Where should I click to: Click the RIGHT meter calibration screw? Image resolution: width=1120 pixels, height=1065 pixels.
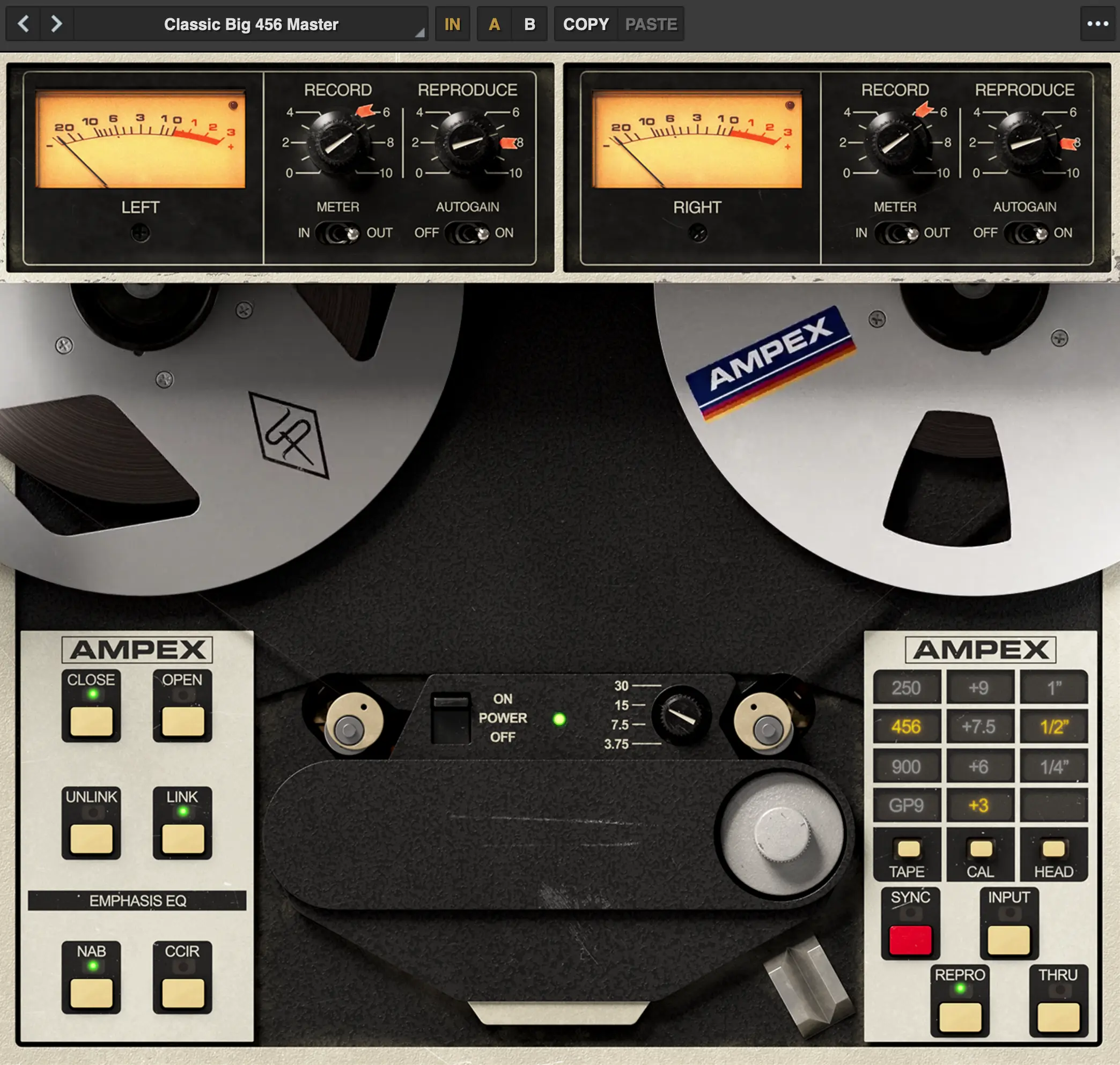coord(698,232)
